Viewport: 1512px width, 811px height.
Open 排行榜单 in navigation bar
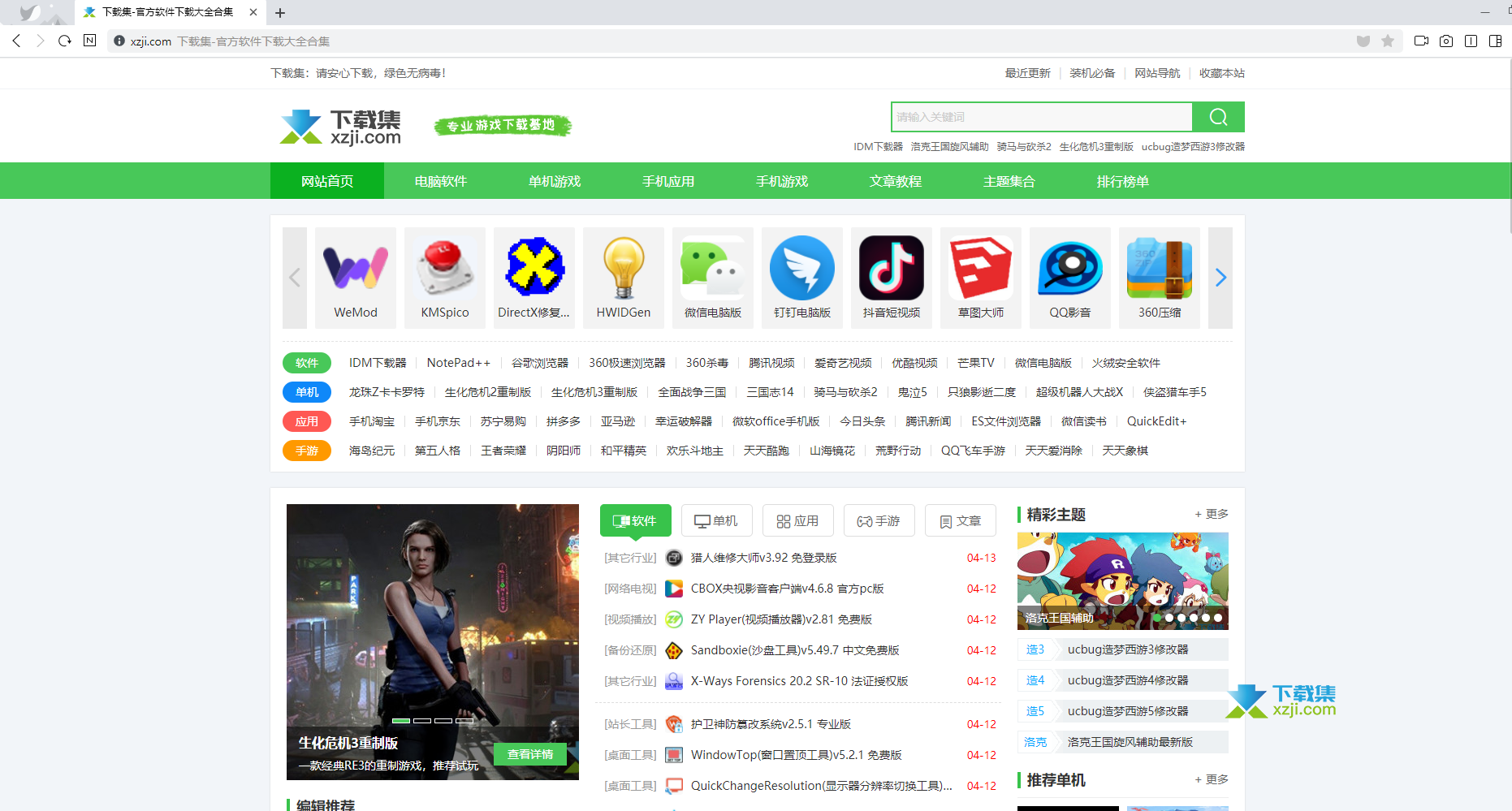1123,181
